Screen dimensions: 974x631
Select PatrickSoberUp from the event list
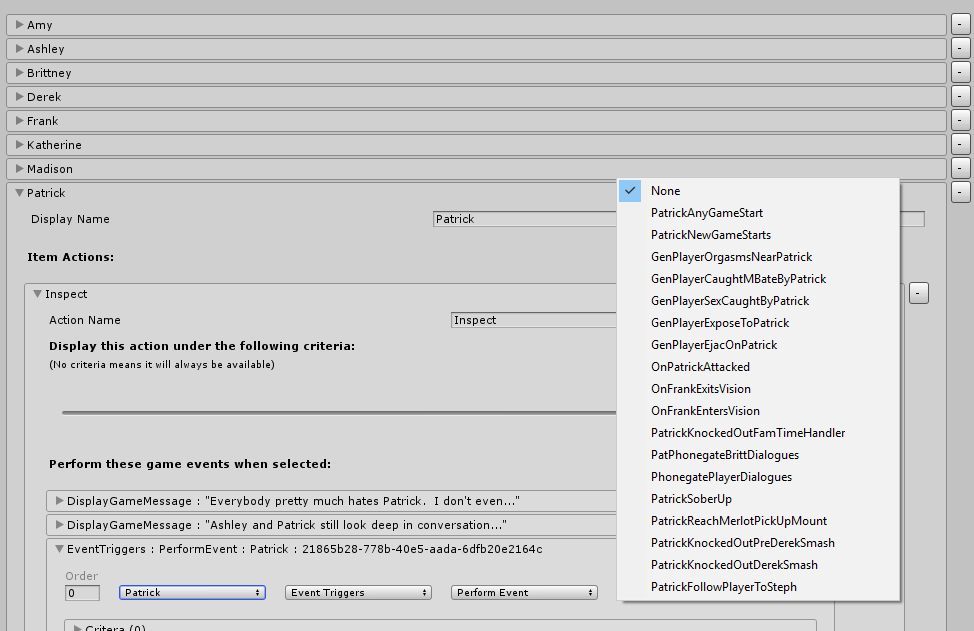pyautogui.click(x=691, y=499)
